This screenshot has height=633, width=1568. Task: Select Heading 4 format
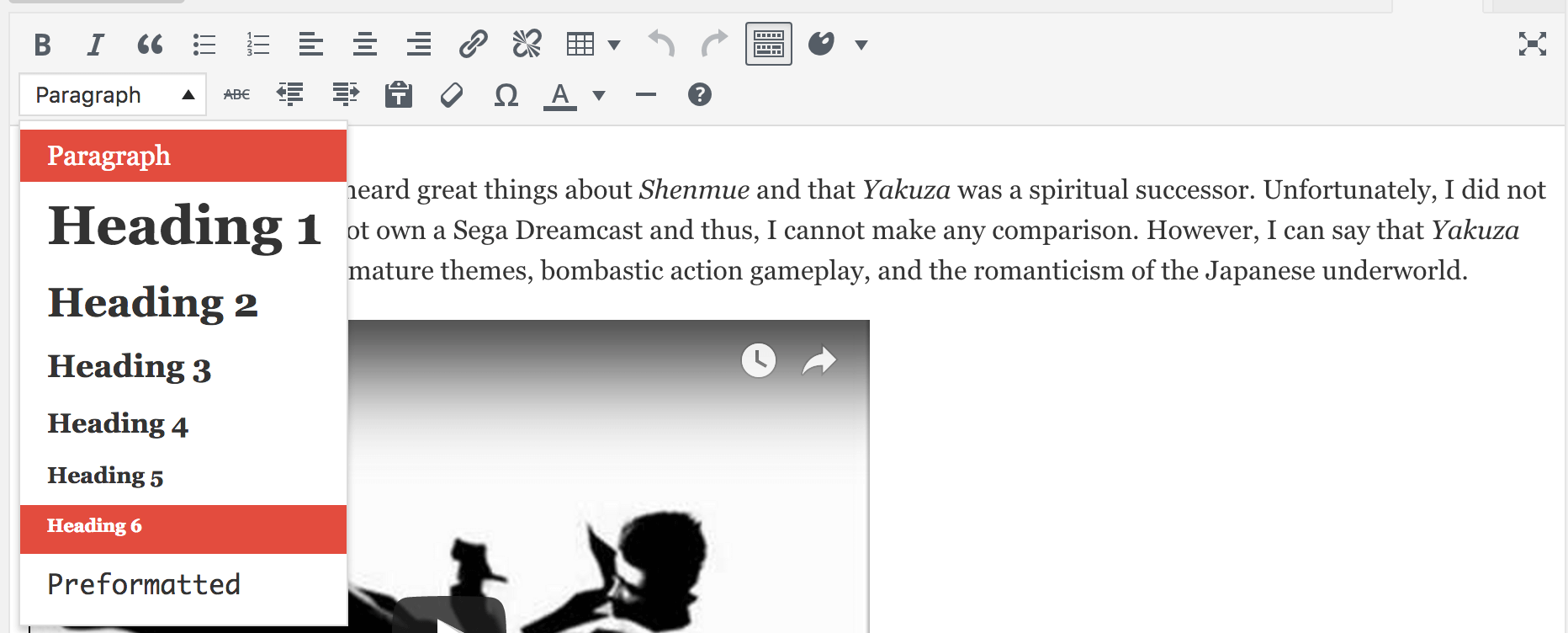pos(183,423)
